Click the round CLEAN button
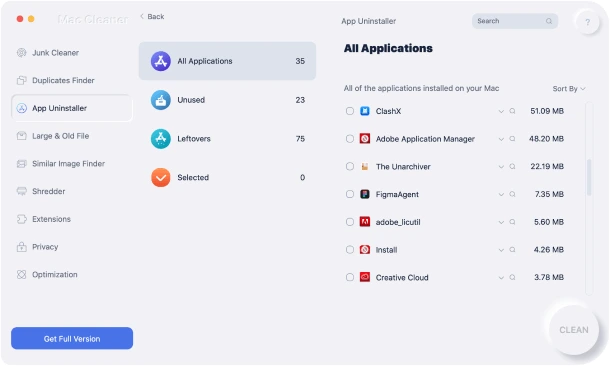 coord(574,330)
